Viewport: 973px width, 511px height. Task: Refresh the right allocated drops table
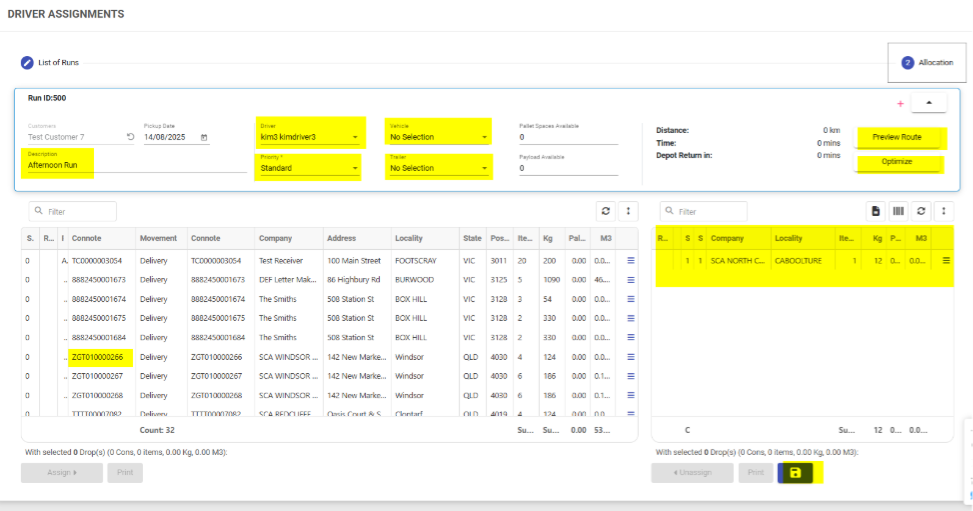tap(921, 211)
